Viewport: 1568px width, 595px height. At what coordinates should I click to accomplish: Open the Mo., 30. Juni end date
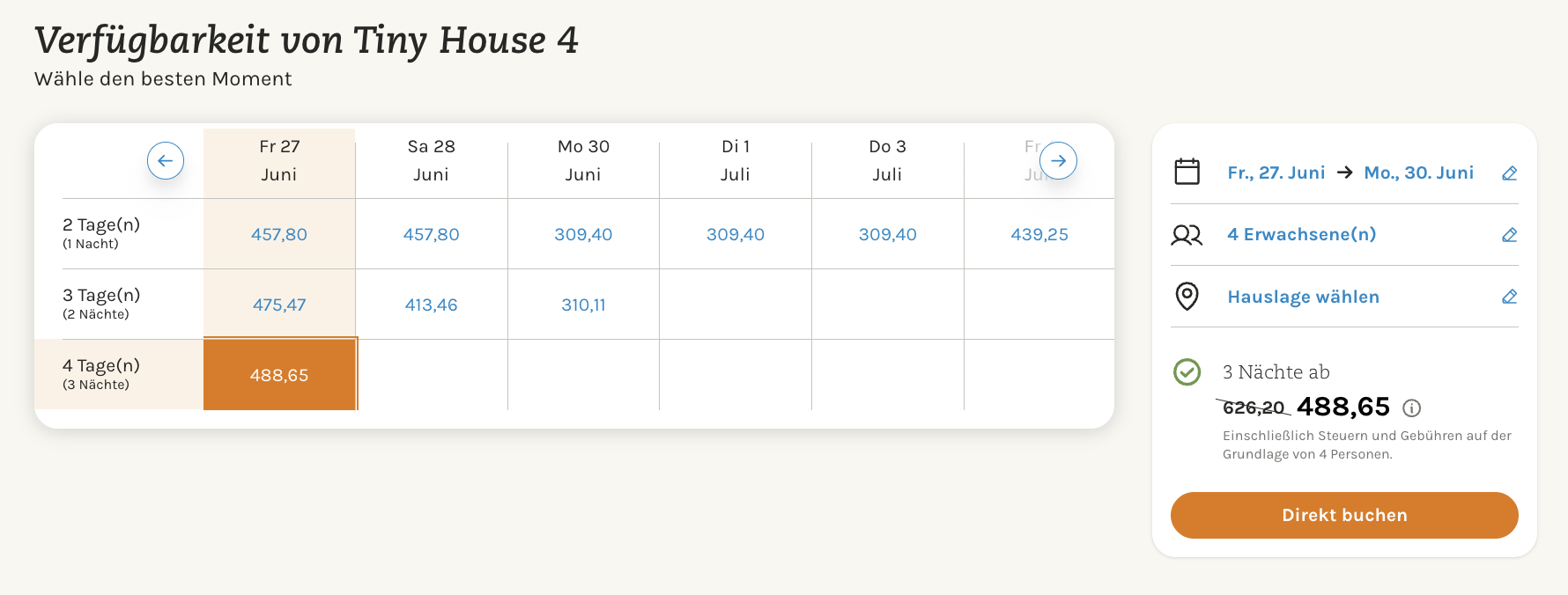pyautogui.click(x=1418, y=173)
